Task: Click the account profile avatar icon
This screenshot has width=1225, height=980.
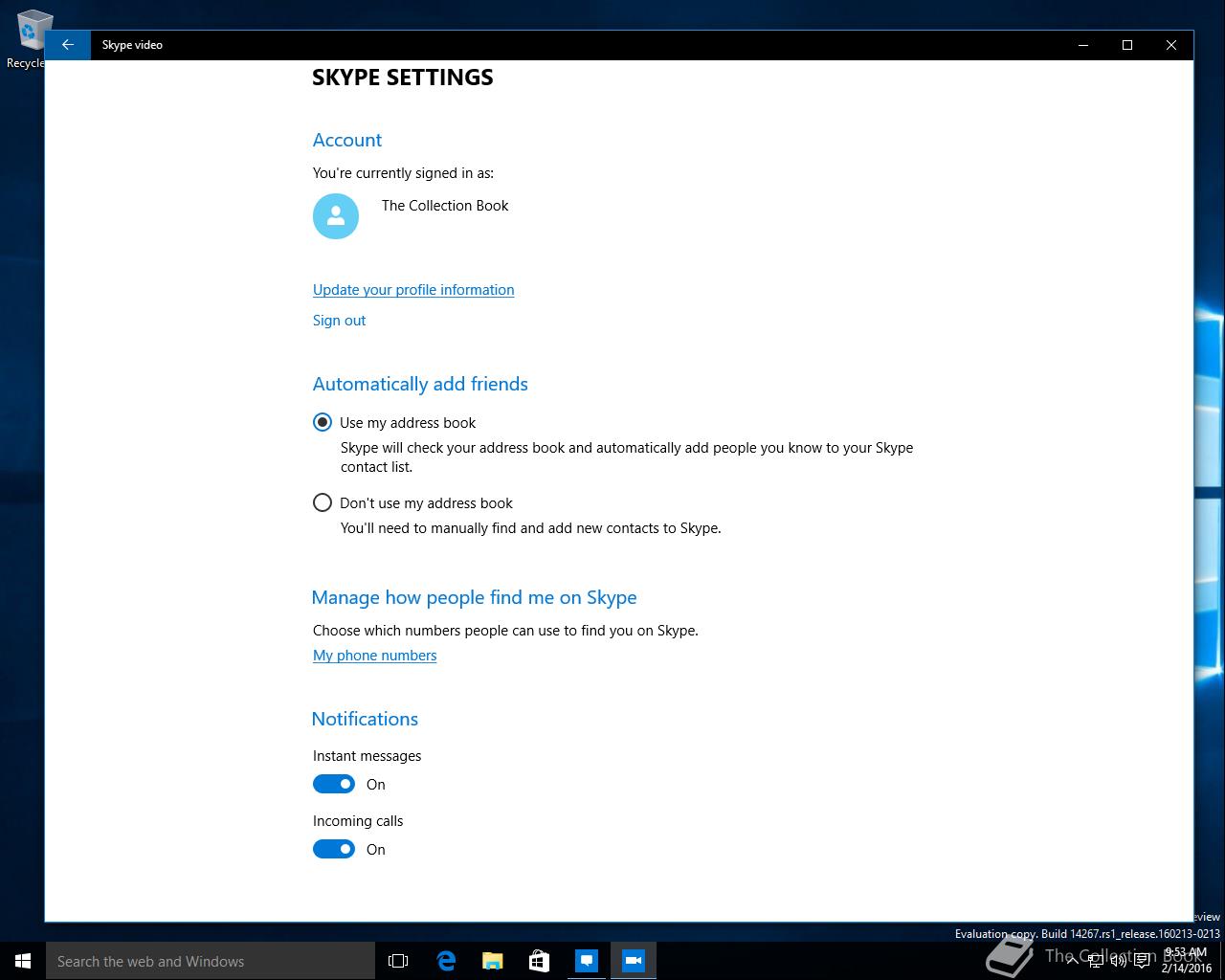Action: (336, 216)
